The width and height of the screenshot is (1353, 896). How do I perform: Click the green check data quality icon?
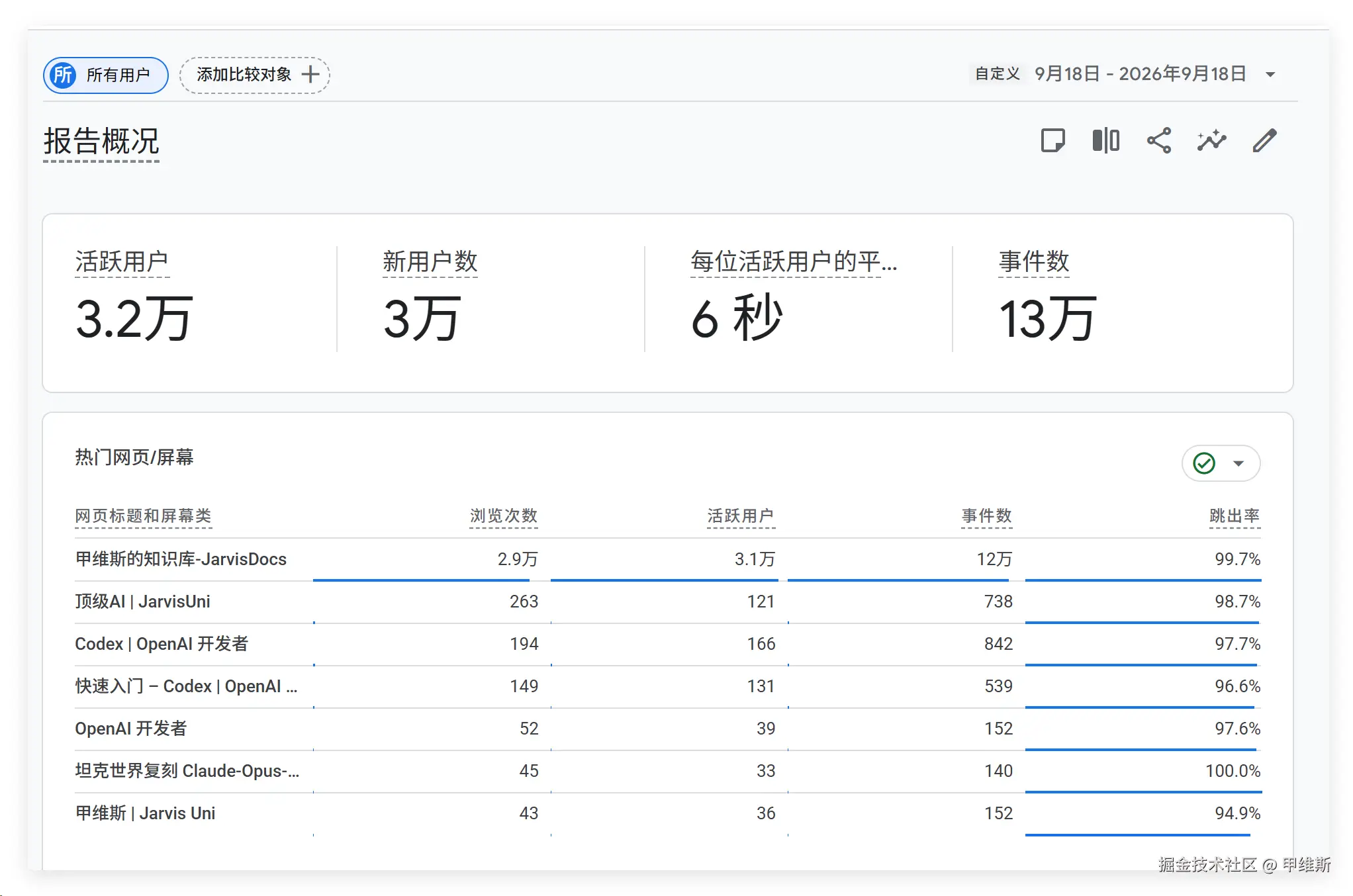coord(1204,463)
